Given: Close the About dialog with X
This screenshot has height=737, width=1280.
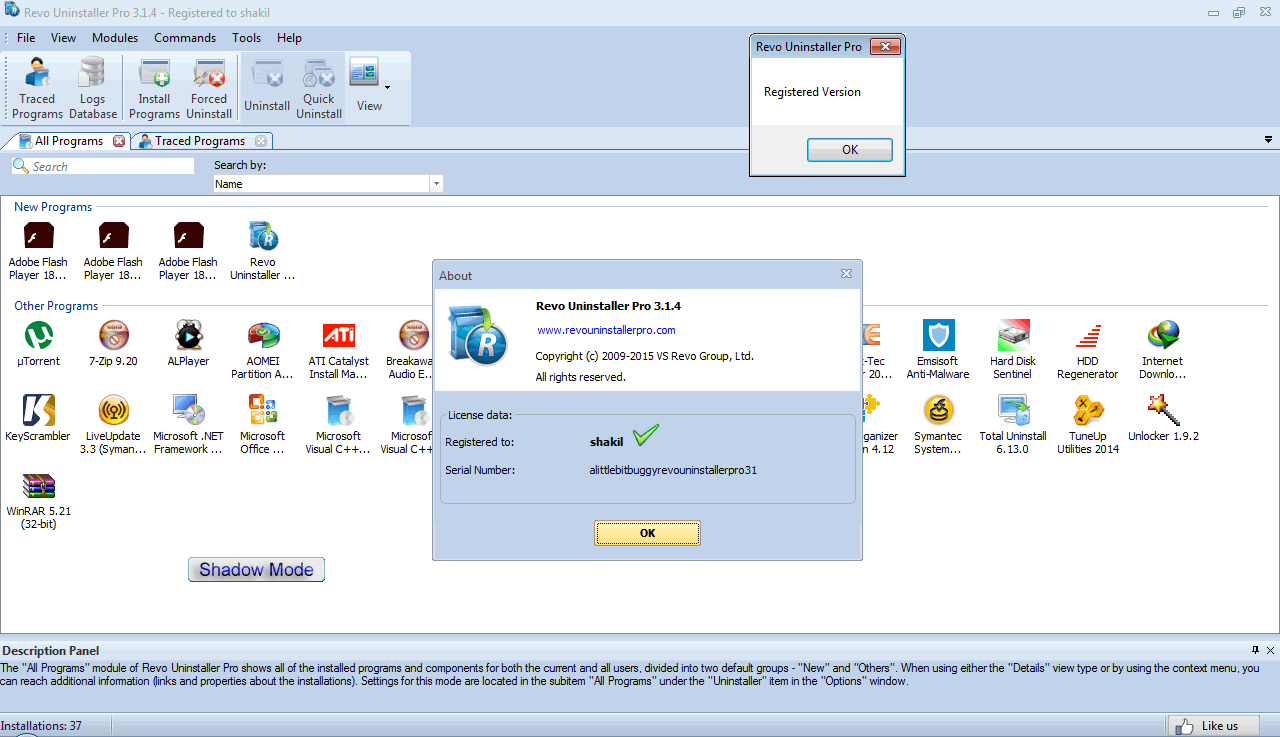Looking at the screenshot, I should pyautogui.click(x=846, y=274).
